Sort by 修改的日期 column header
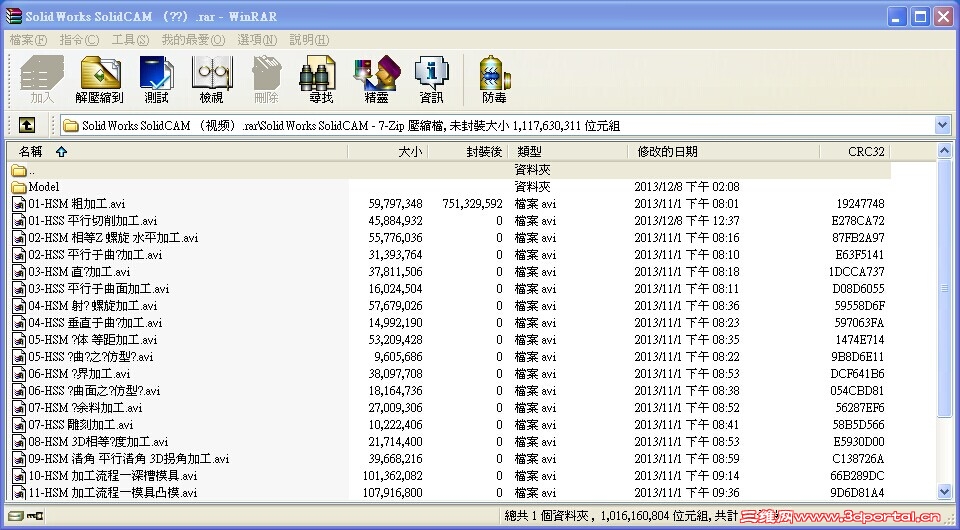The height and width of the screenshot is (530, 960). point(724,152)
